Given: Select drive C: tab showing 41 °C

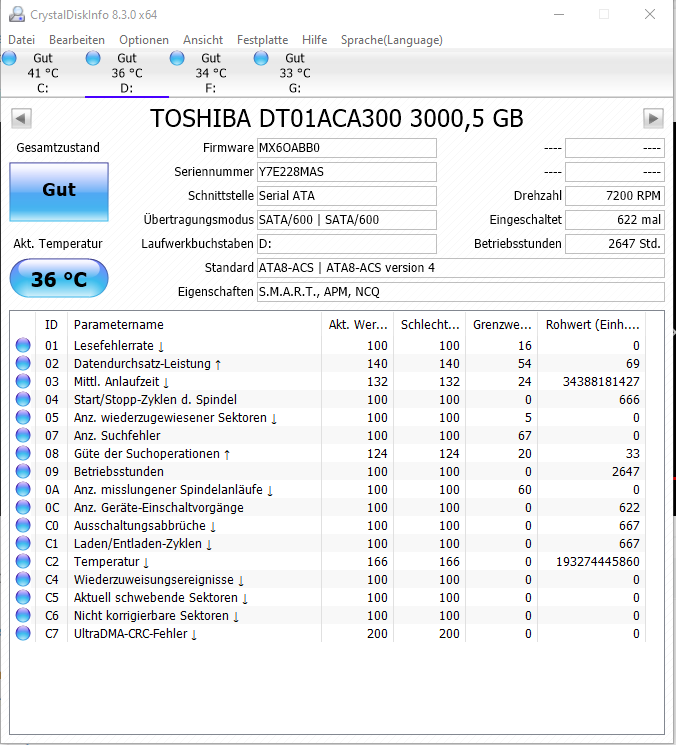Looking at the screenshot, I should click(42, 73).
